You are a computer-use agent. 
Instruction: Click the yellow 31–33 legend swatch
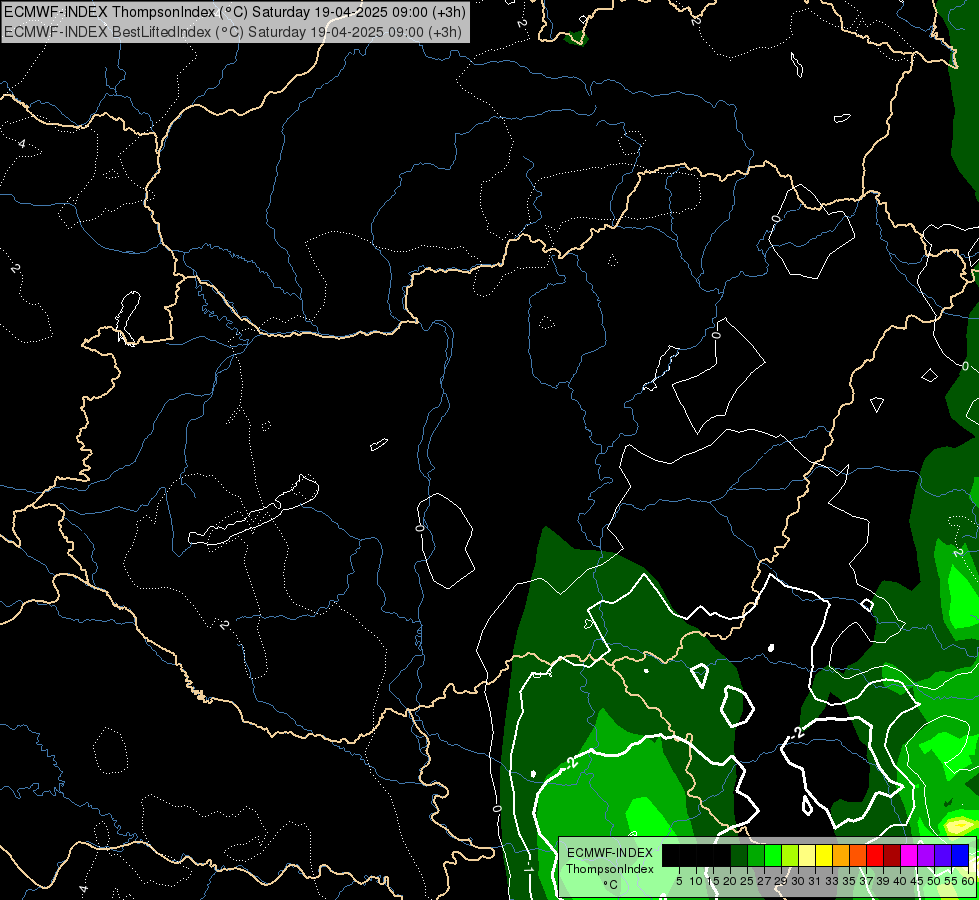pos(824,856)
